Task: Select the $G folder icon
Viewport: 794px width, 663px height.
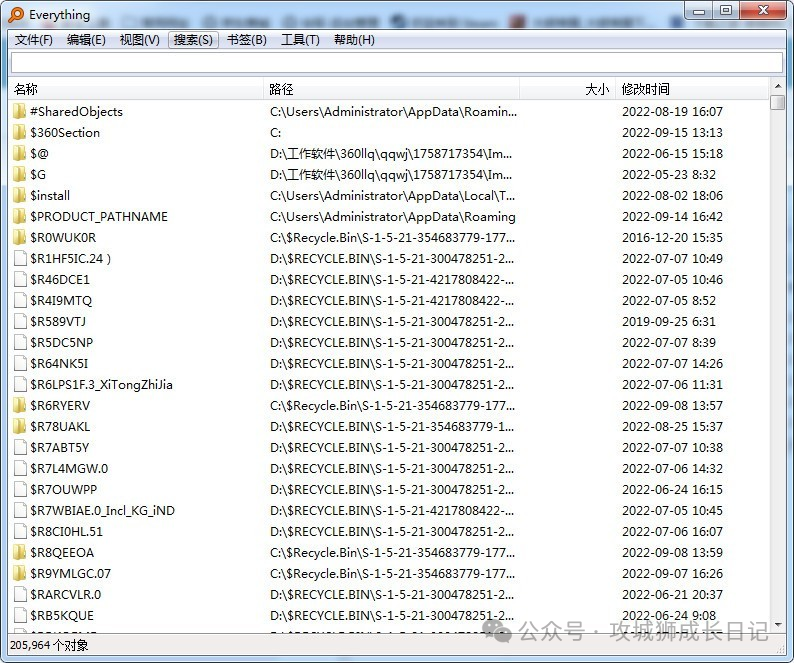Action: pyautogui.click(x=19, y=175)
